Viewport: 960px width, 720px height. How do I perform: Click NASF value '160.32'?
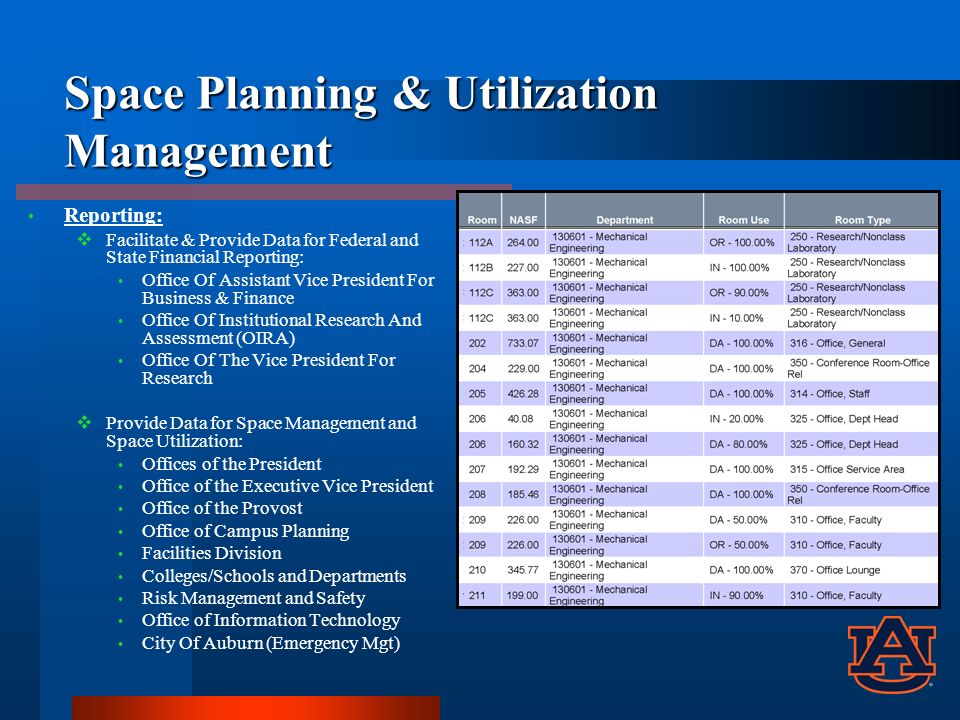coord(523,444)
